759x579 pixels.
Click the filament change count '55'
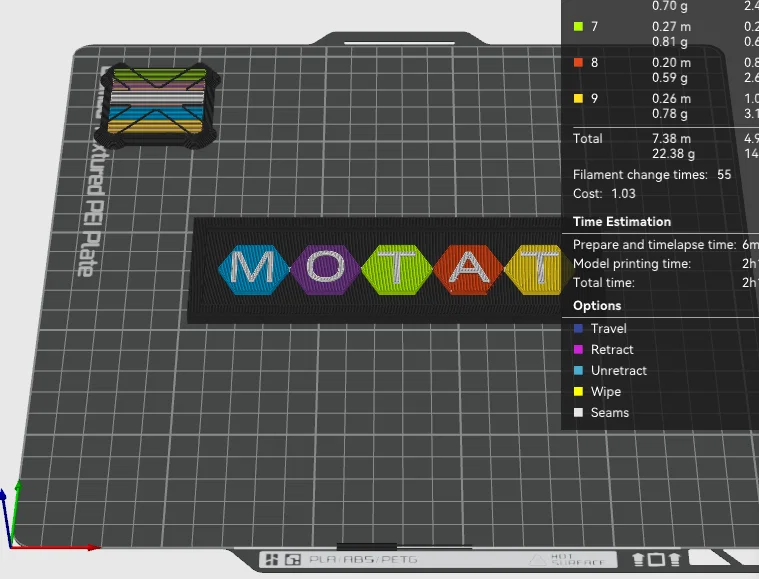(724, 175)
